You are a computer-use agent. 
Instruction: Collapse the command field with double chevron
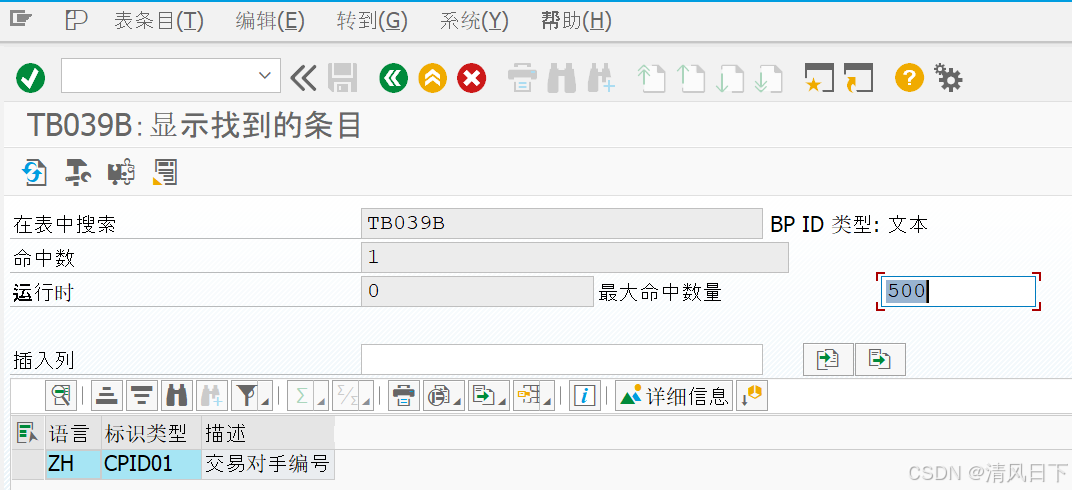click(x=304, y=78)
